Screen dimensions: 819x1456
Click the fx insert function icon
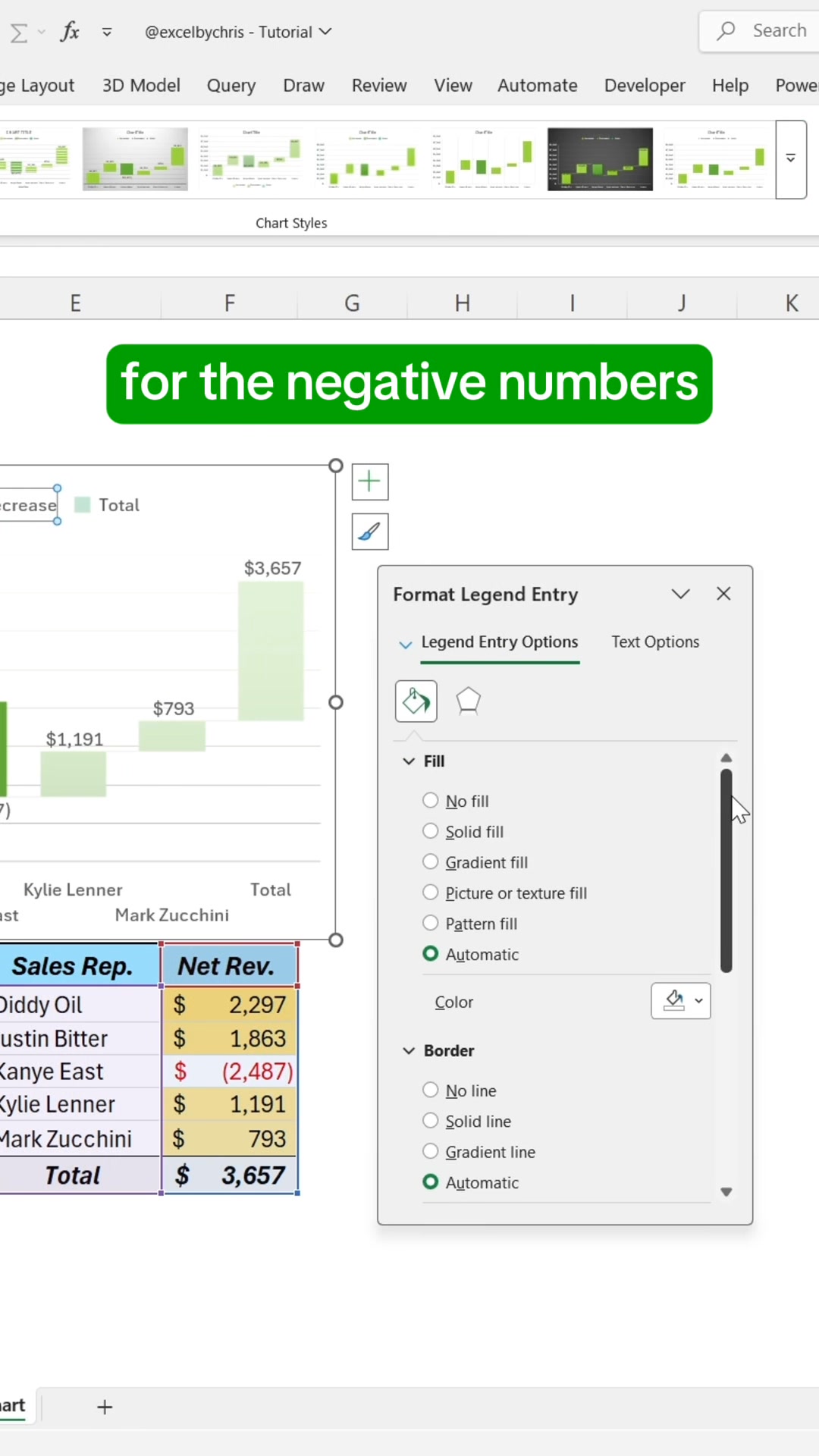(71, 32)
